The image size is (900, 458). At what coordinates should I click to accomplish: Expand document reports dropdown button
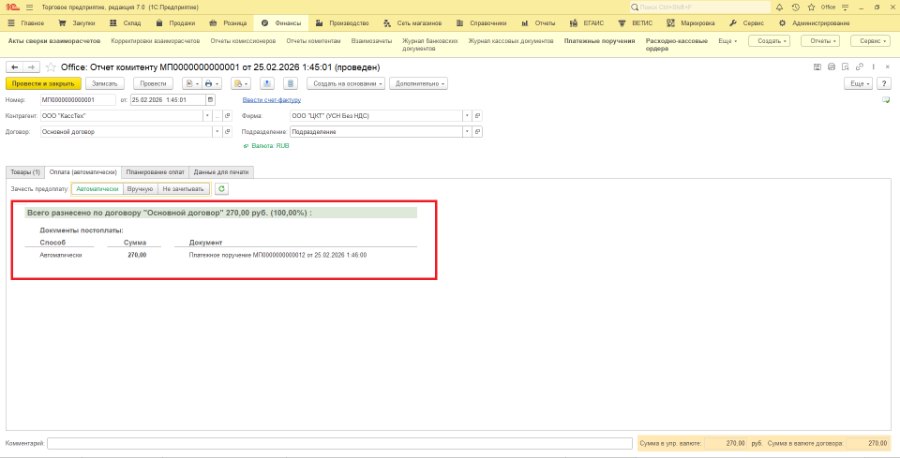pyautogui.click(x=192, y=84)
